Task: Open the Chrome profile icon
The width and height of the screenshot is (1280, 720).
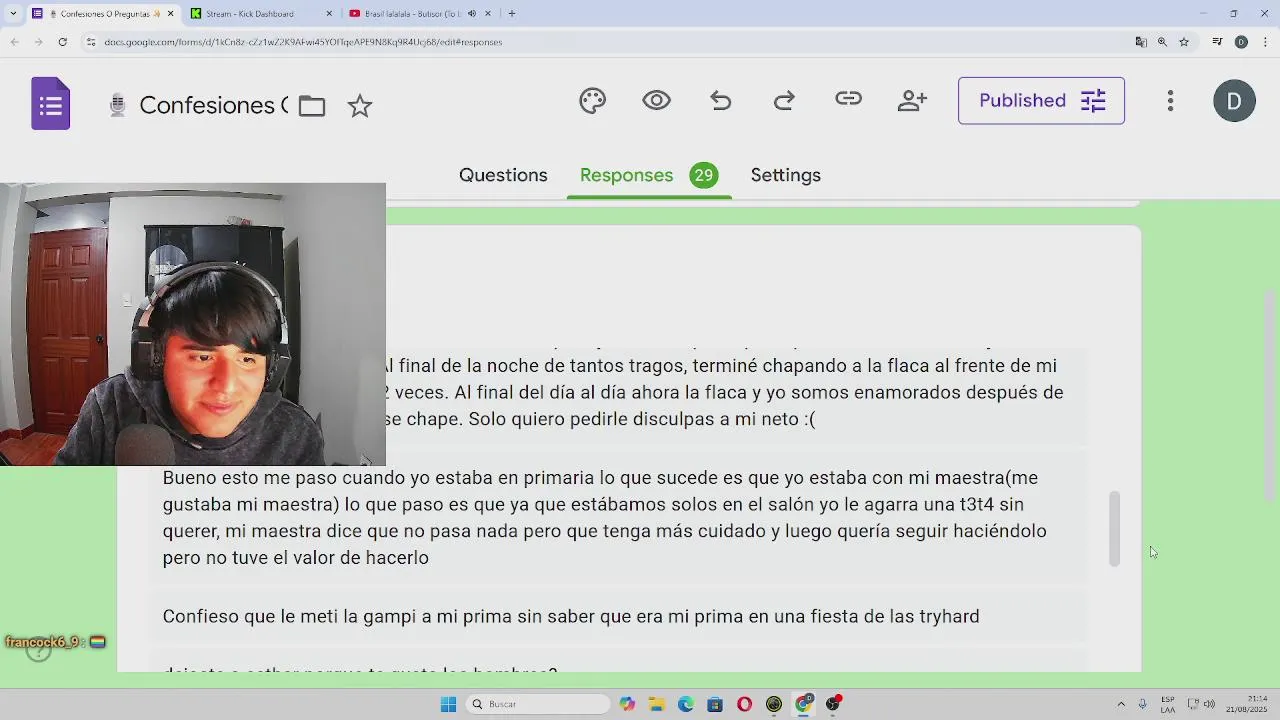Action: (1241, 42)
